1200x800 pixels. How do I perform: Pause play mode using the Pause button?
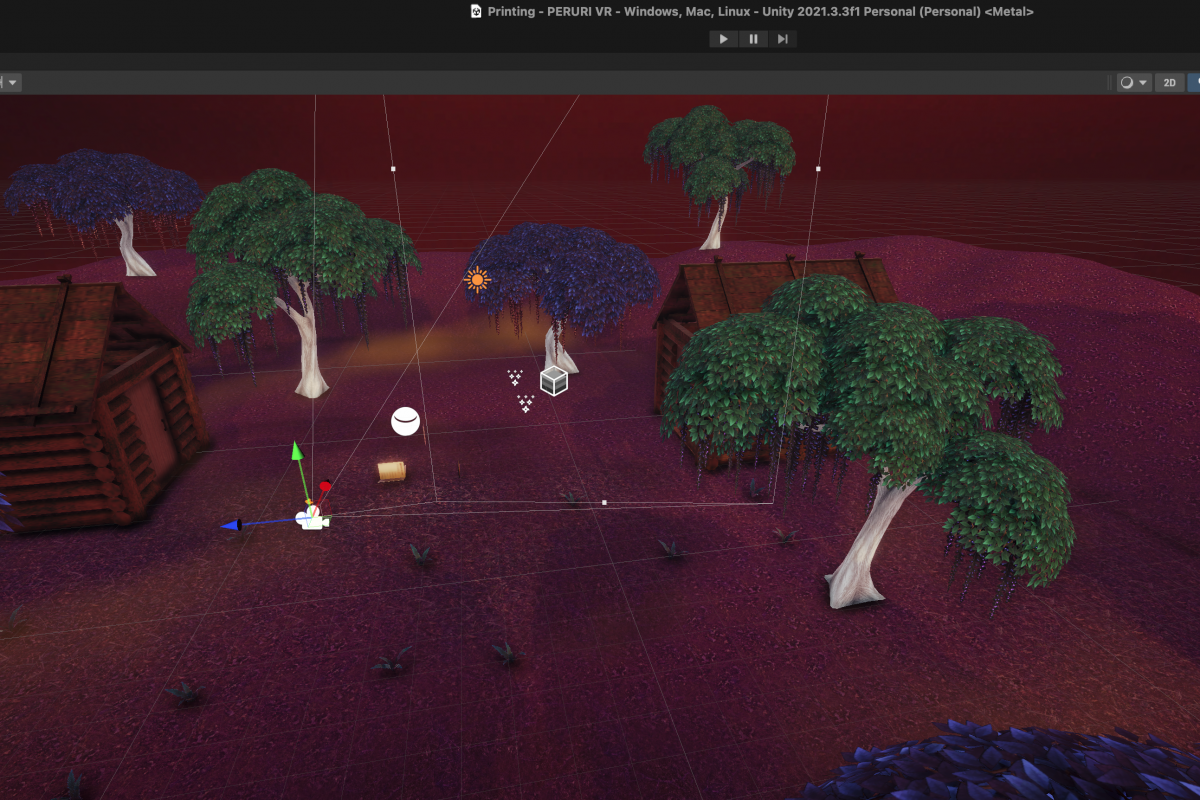point(753,39)
